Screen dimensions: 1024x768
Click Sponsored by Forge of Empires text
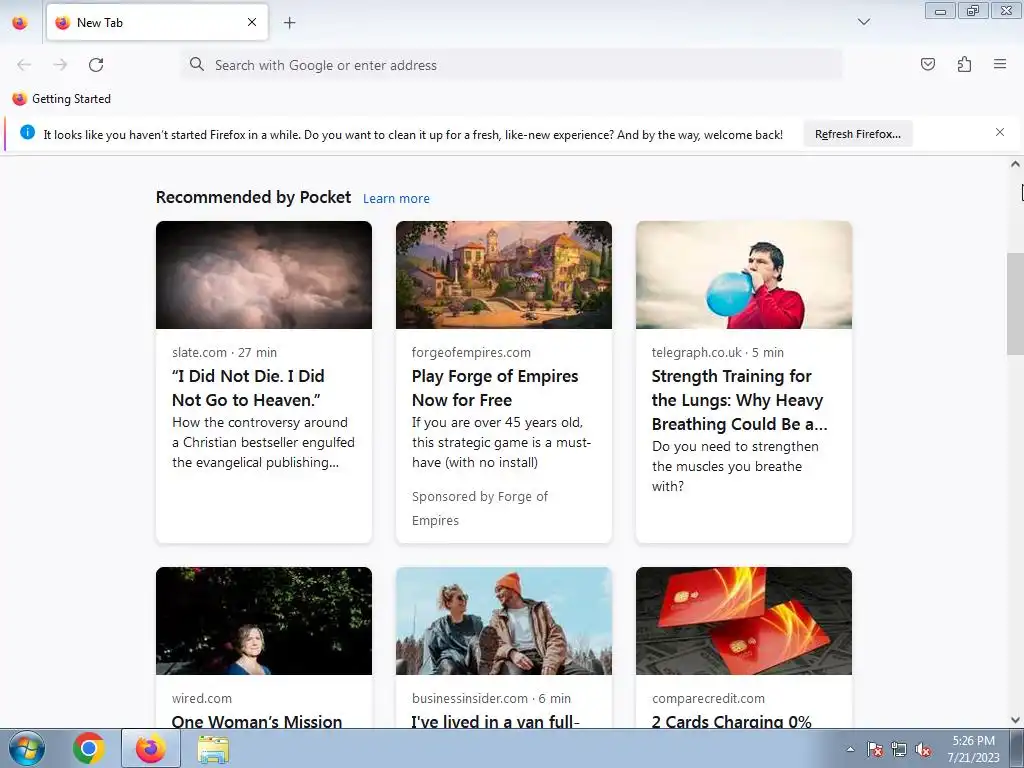pos(479,508)
